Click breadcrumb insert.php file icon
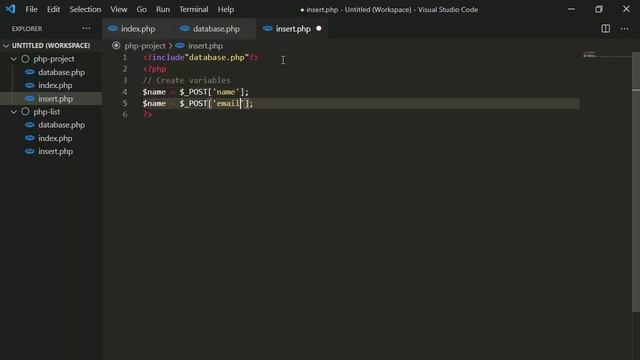 click(180, 46)
